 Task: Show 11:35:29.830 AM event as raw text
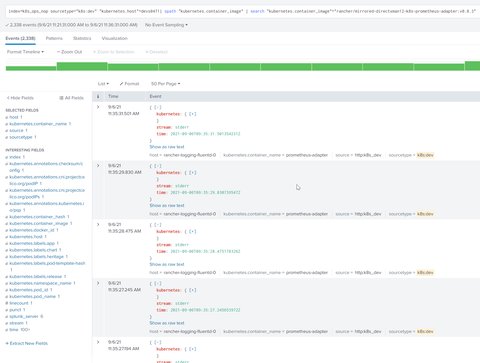click(167, 205)
